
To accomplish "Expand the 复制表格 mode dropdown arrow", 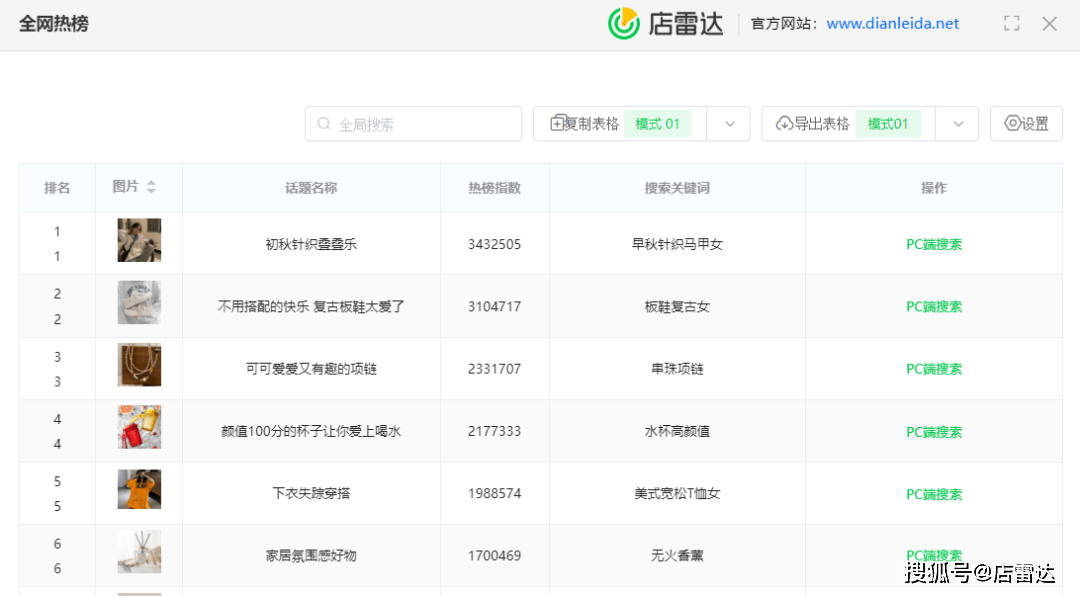I will [730, 124].
